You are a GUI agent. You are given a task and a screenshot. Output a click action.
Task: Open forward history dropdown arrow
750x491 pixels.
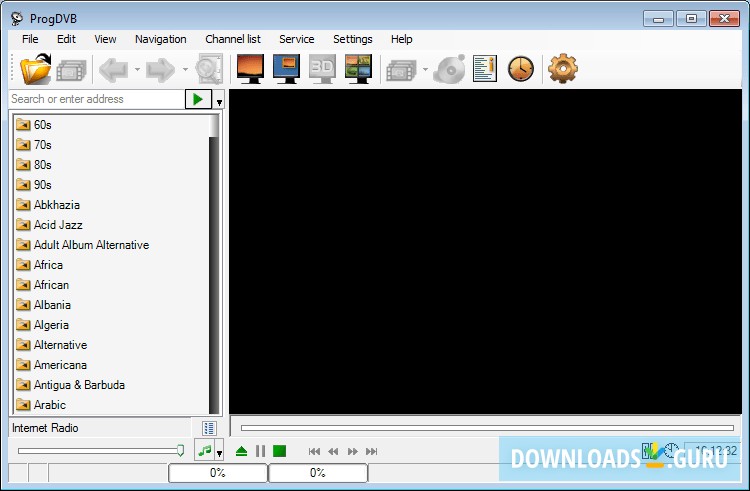coord(185,70)
